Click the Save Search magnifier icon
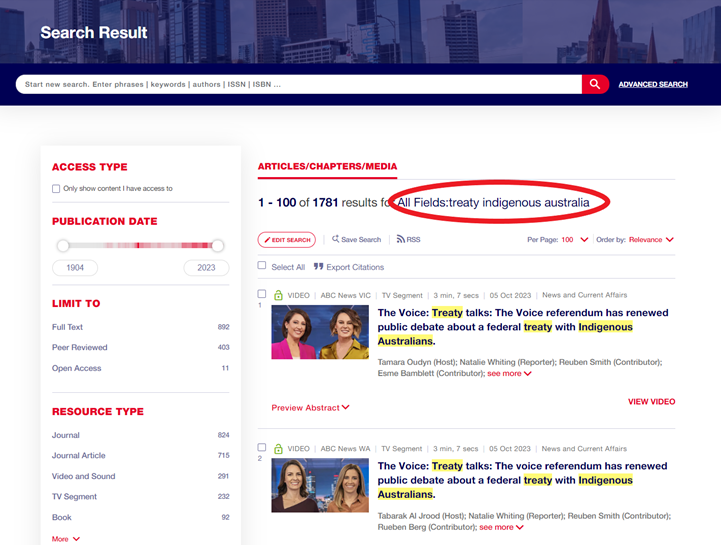The width and height of the screenshot is (721, 545). tap(335, 240)
